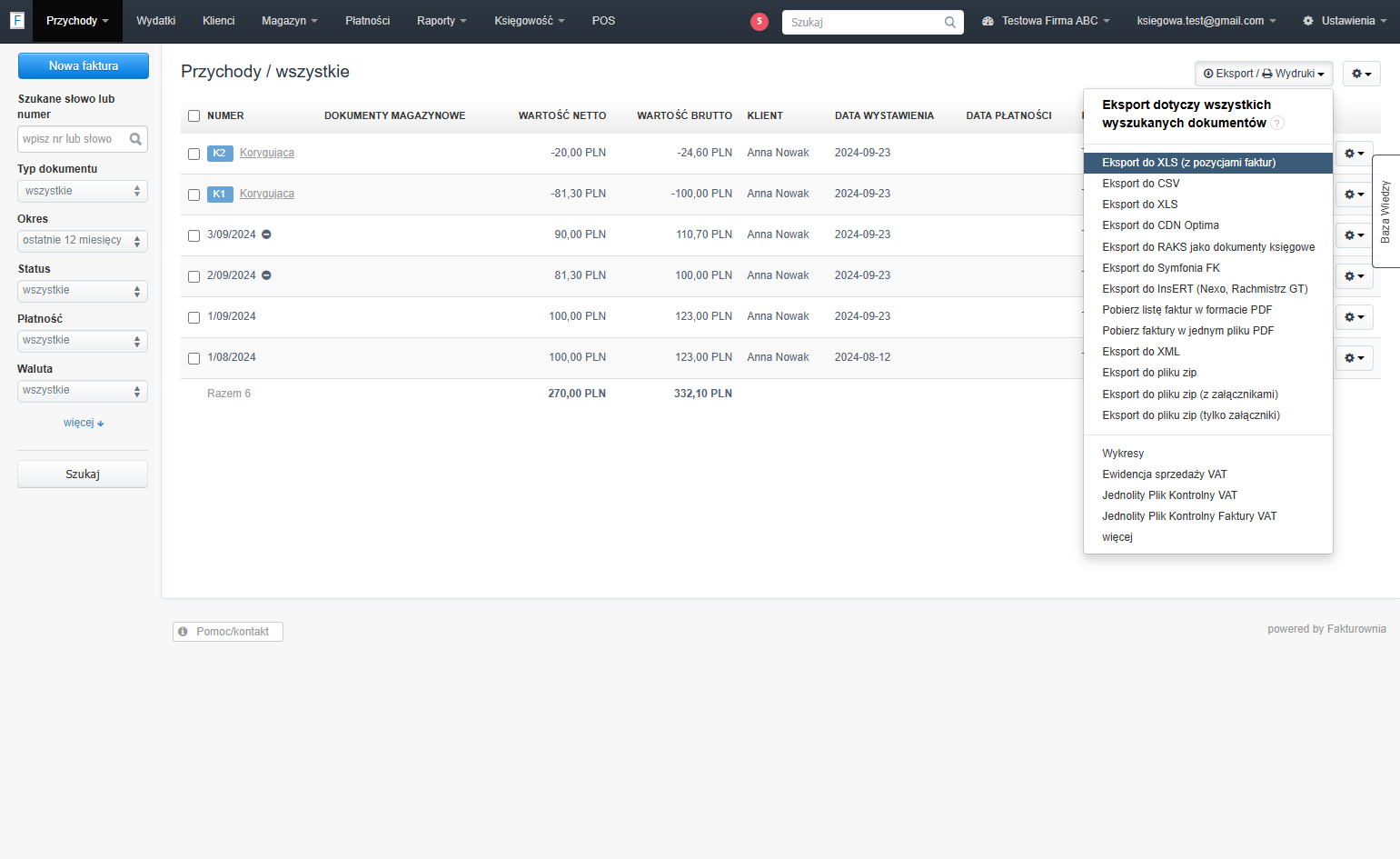Open the gear menu for the K1 Korygująca row
1400x859 pixels.
(1354, 195)
